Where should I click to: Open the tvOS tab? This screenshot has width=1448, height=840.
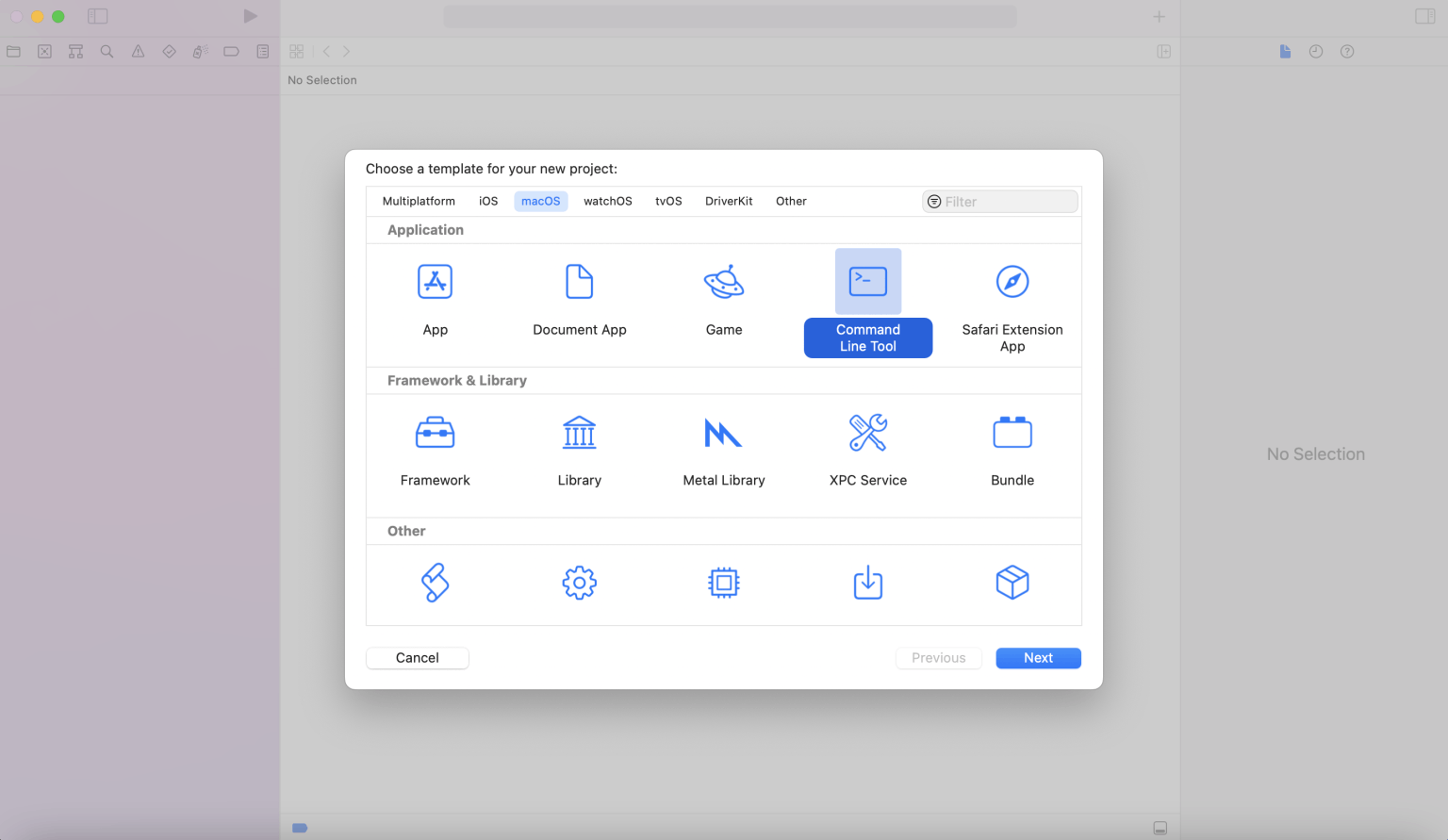668,201
